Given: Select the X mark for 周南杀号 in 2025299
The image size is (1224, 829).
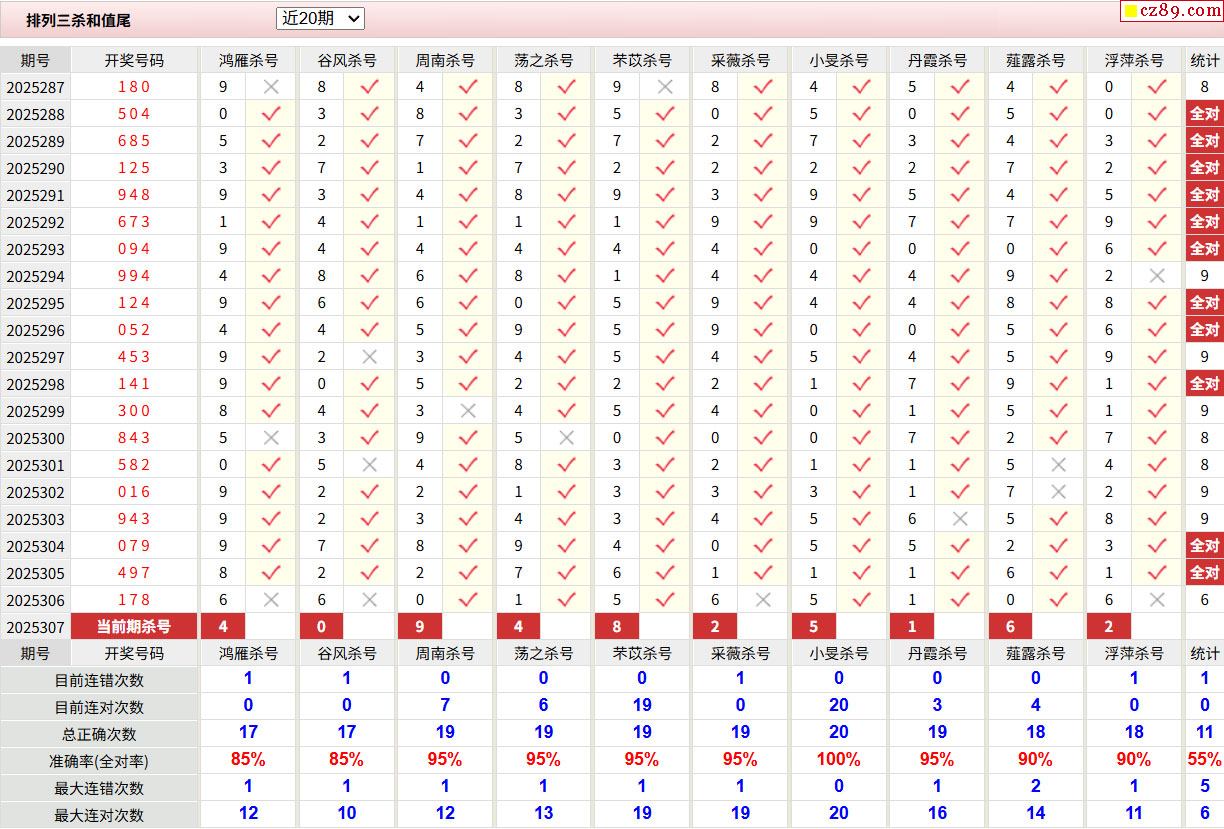Looking at the screenshot, I should pos(468,411).
